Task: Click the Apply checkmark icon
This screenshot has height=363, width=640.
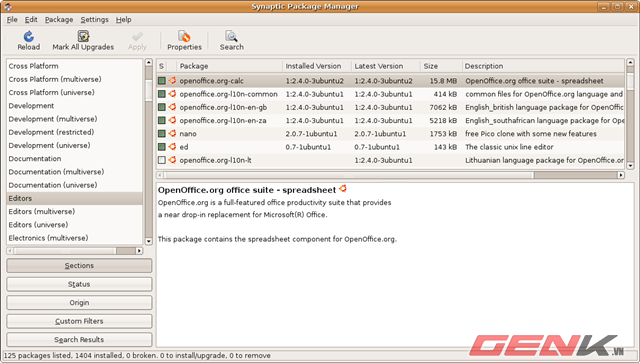Action: click(x=138, y=36)
